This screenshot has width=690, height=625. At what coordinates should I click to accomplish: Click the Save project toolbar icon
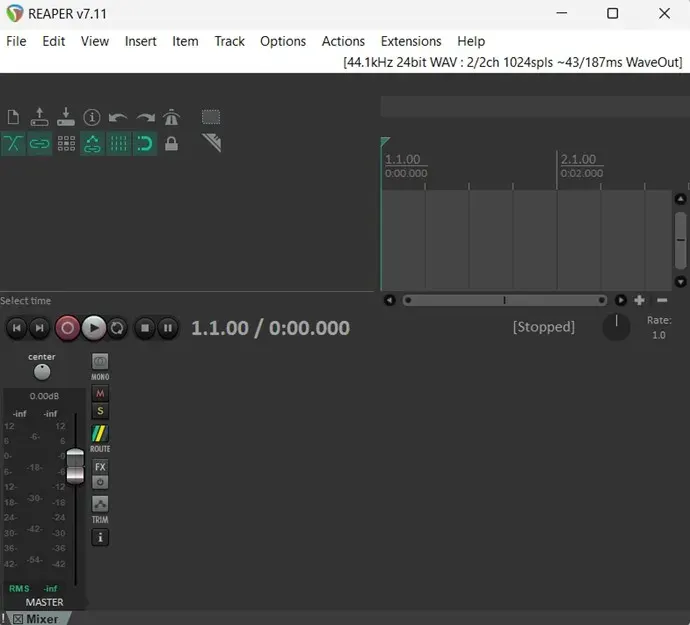(x=66, y=117)
